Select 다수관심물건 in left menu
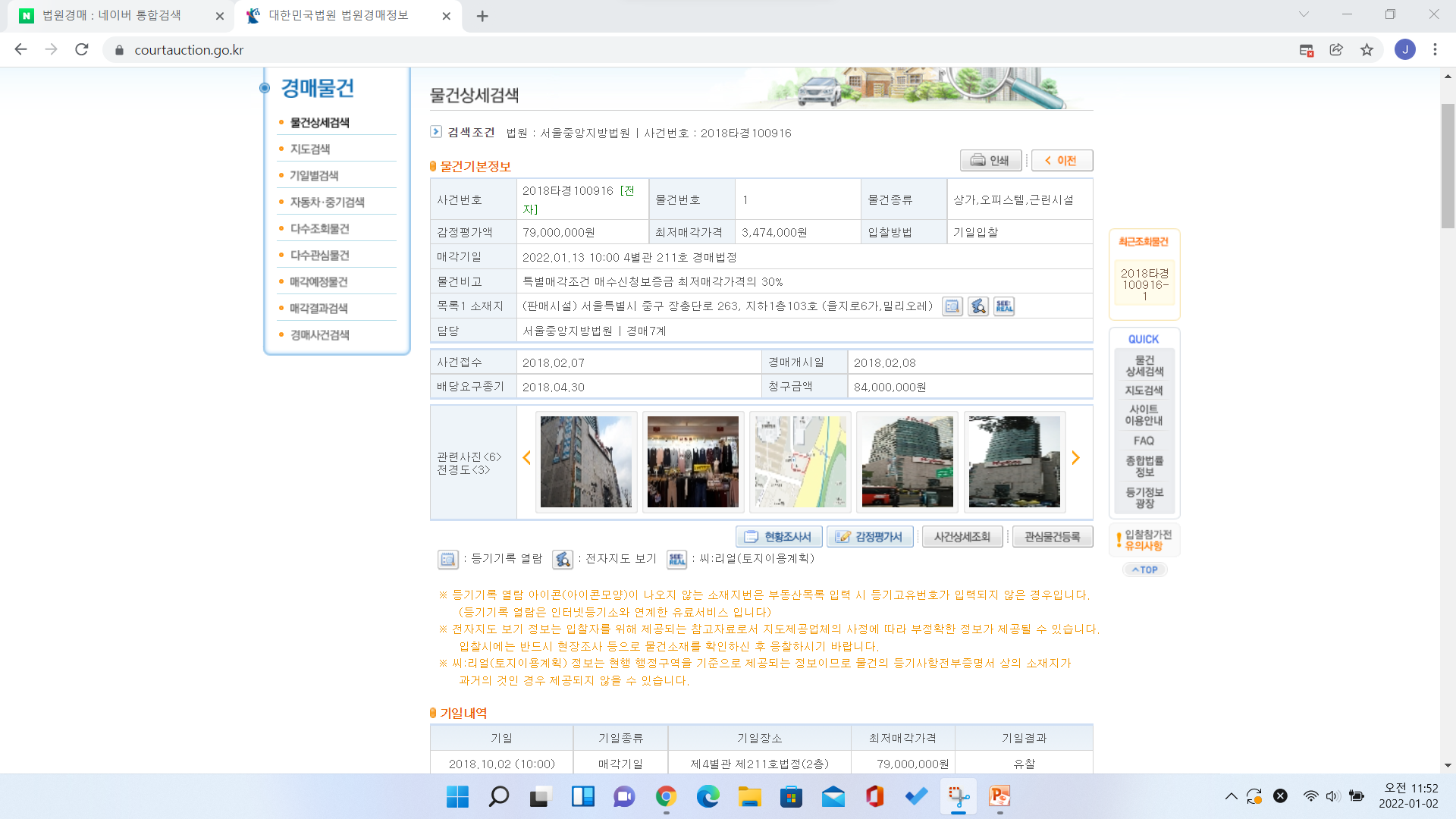The width and height of the screenshot is (1456, 819). click(319, 256)
